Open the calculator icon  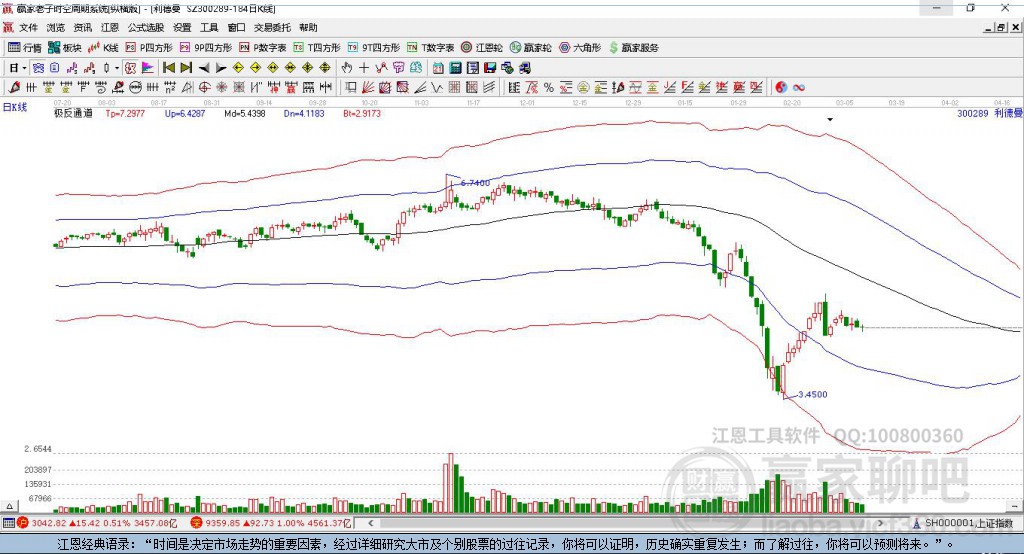455,67
